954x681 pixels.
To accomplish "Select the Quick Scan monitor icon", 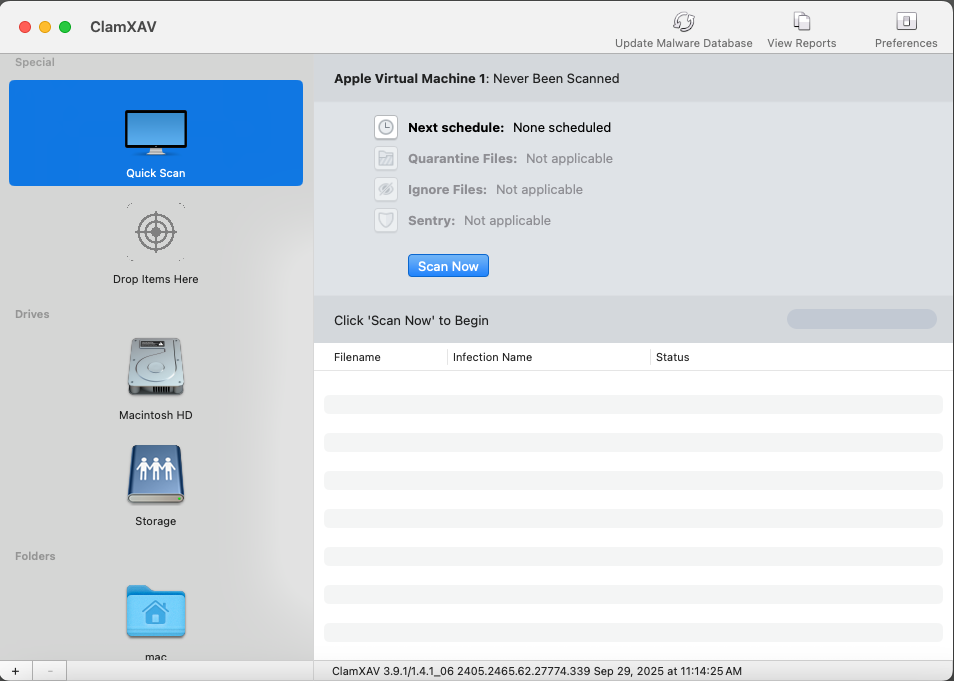I will (x=156, y=132).
